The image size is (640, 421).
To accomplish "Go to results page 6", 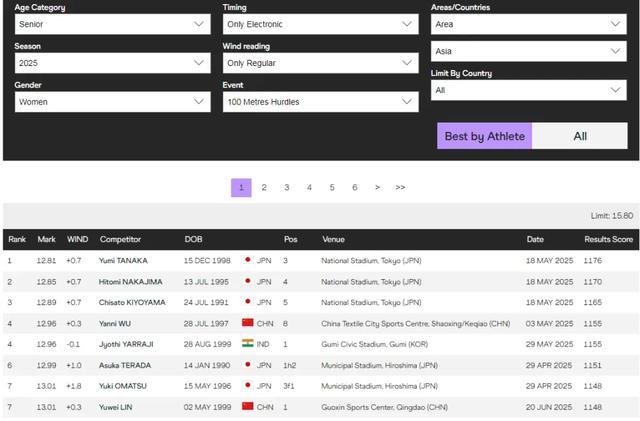I will 354,188.
